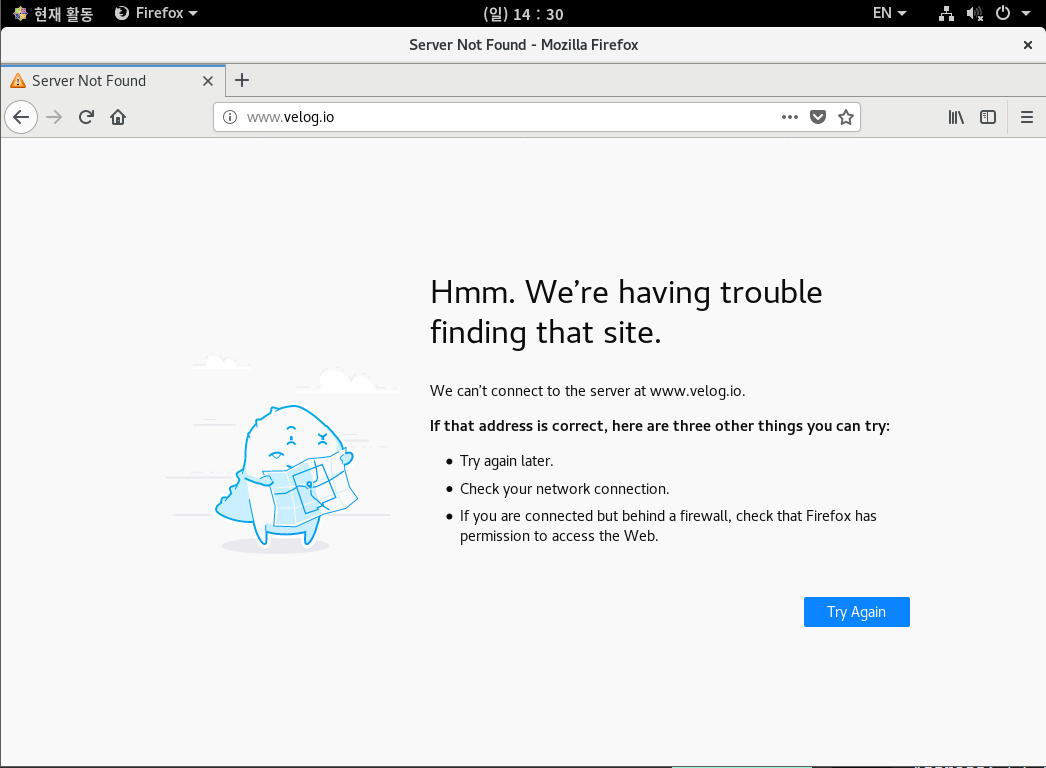Screen dimensions: 1046x768
Task: Open the page actions three-dot menu
Action: click(x=790, y=117)
